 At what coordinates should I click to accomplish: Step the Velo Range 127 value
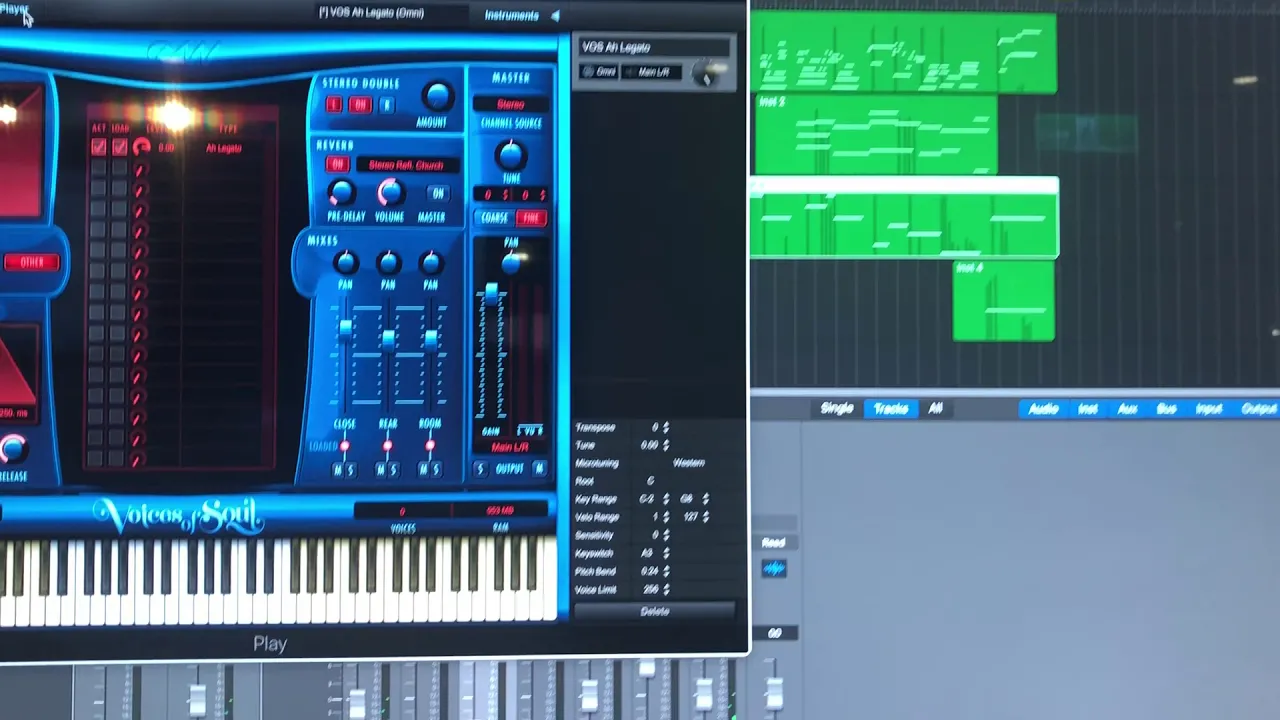(706, 517)
